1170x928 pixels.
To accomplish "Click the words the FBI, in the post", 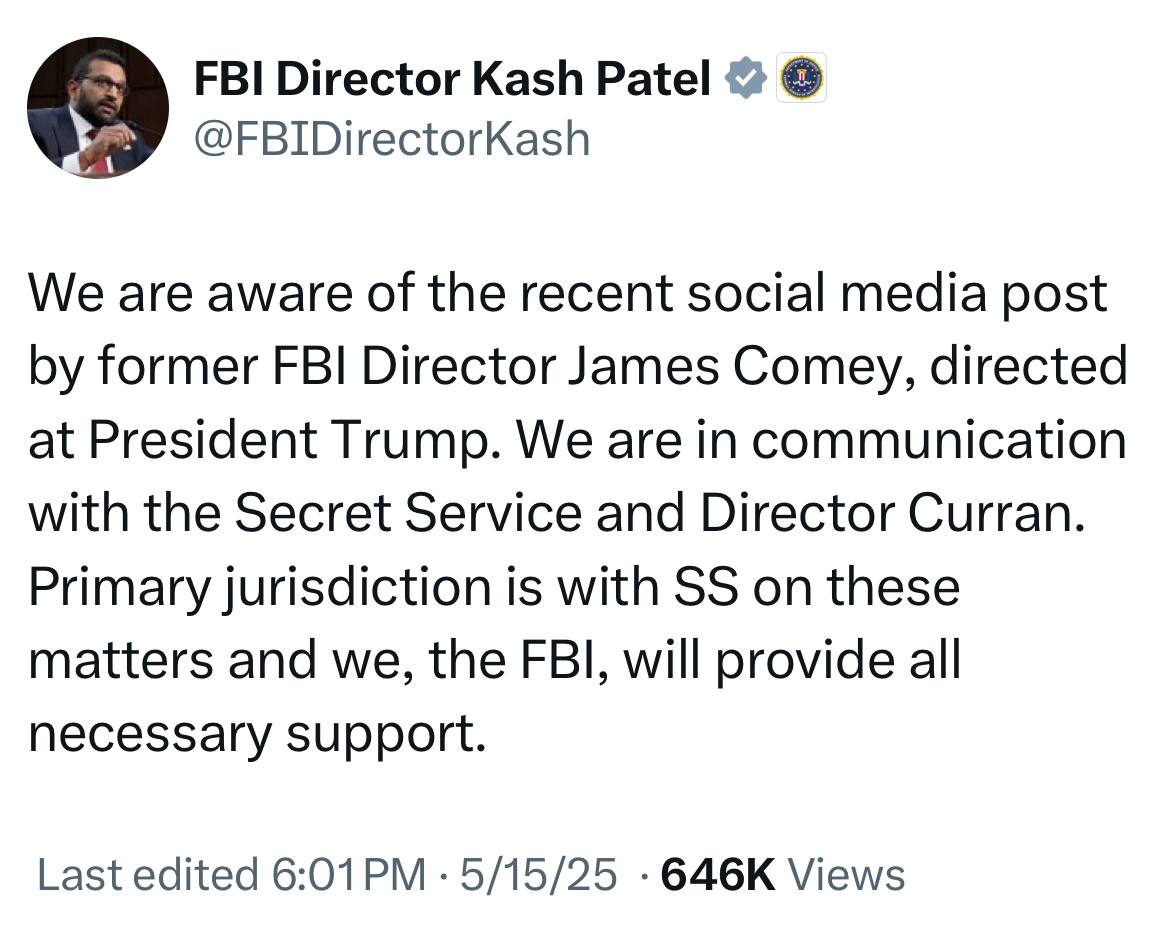I will (522, 662).
